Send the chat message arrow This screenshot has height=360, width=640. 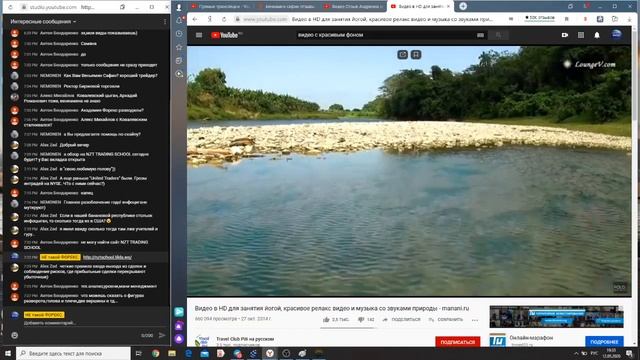162,335
